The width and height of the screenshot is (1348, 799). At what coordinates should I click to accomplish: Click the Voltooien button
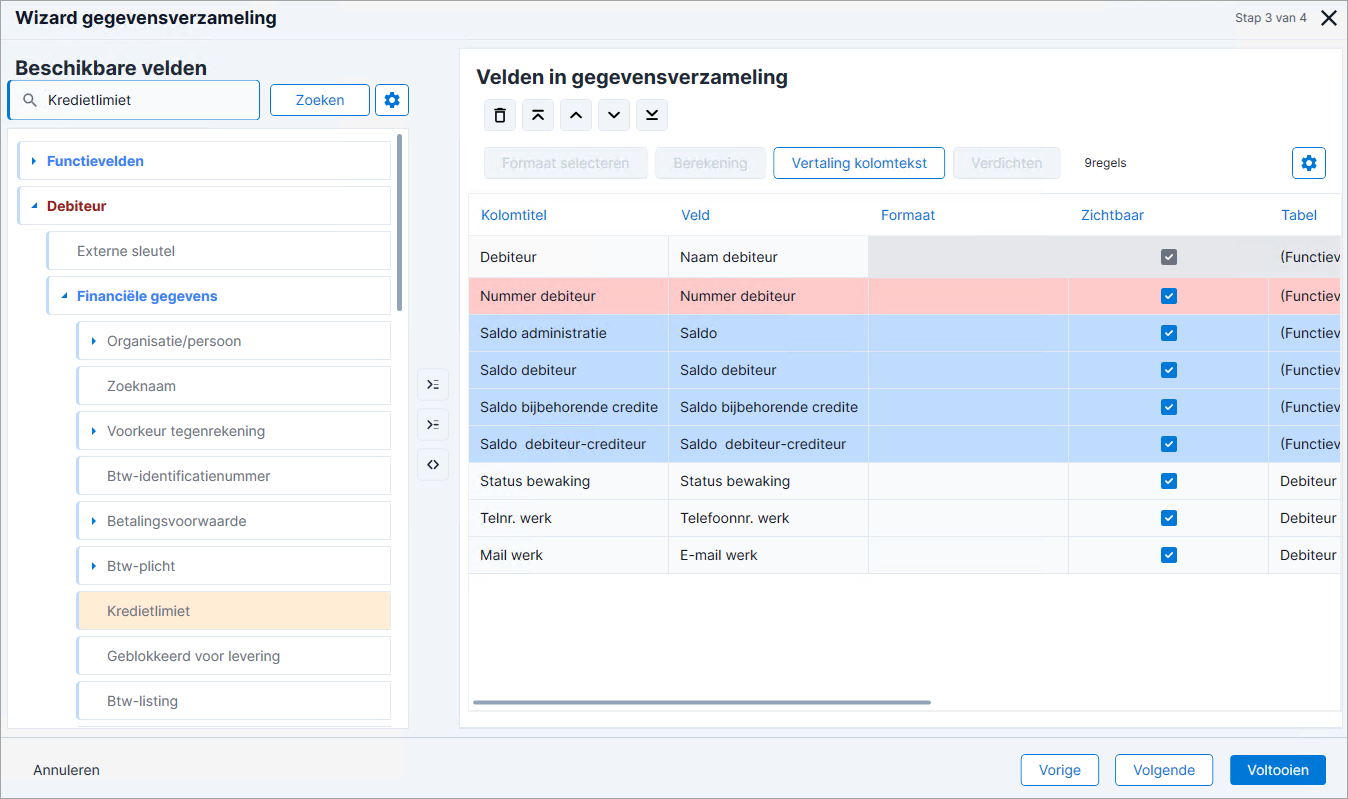coord(1278,770)
